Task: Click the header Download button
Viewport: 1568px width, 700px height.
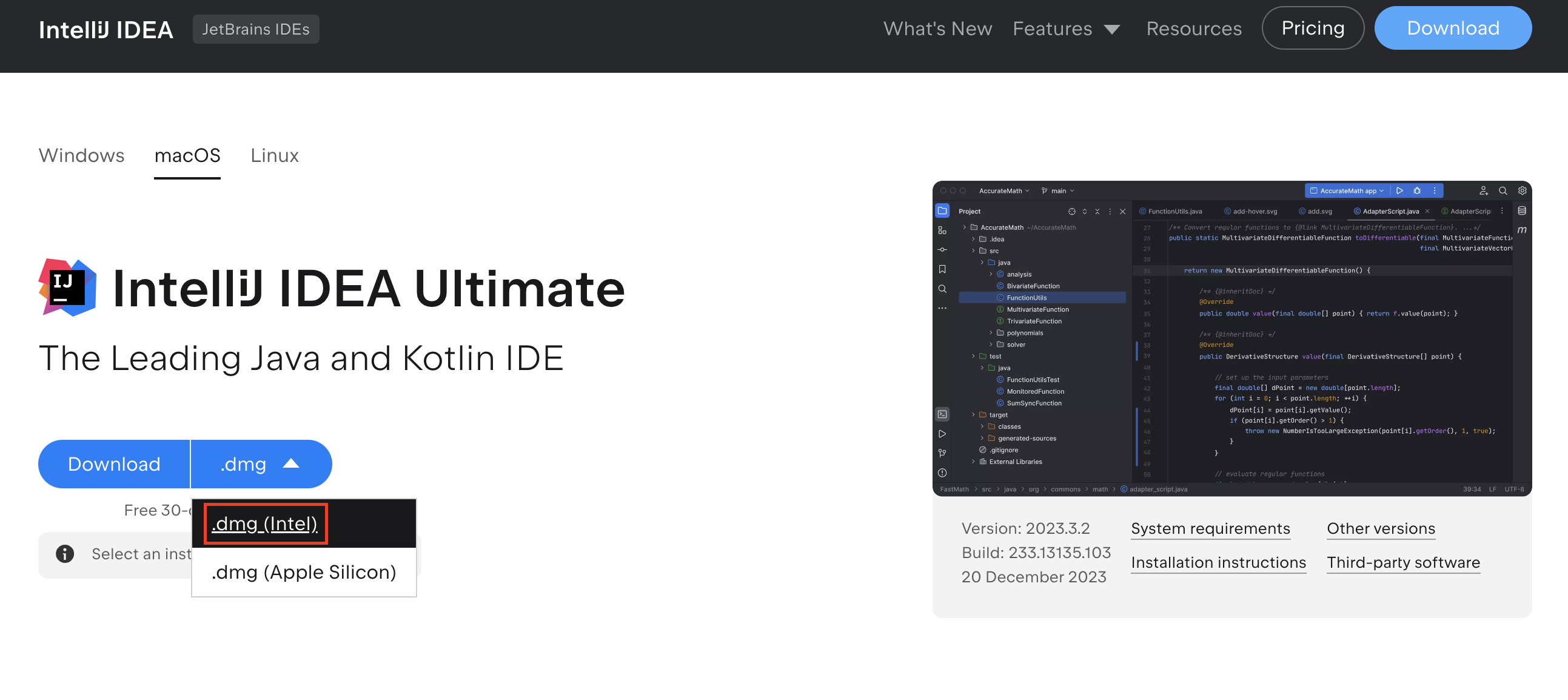Action: 1453,28
